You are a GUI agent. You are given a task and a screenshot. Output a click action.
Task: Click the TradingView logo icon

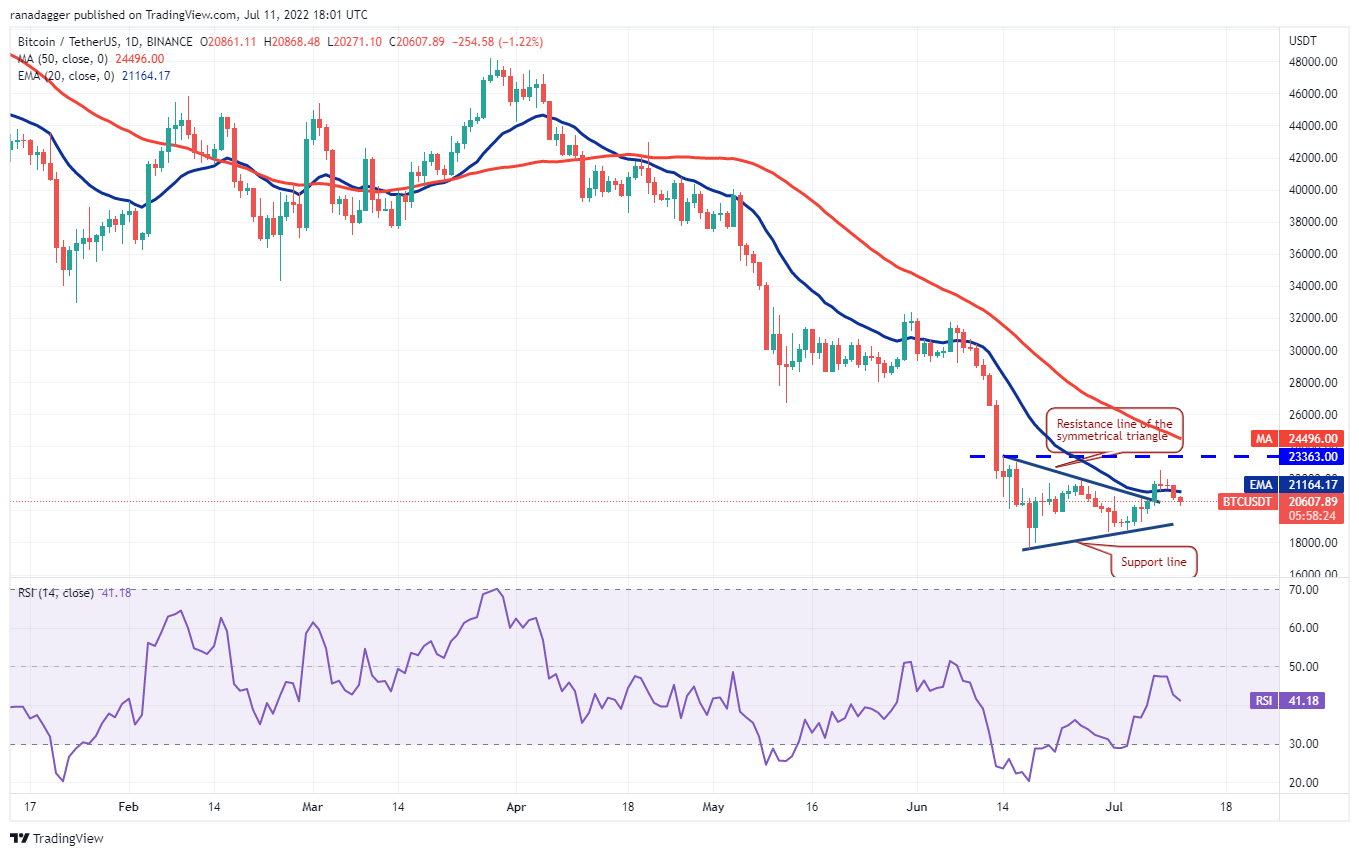(22, 838)
